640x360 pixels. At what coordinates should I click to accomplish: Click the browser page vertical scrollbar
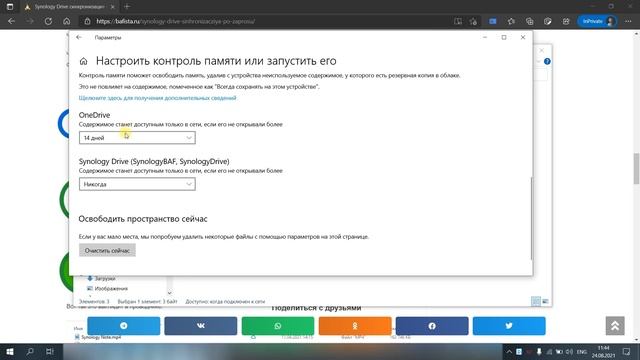tap(636, 169)
